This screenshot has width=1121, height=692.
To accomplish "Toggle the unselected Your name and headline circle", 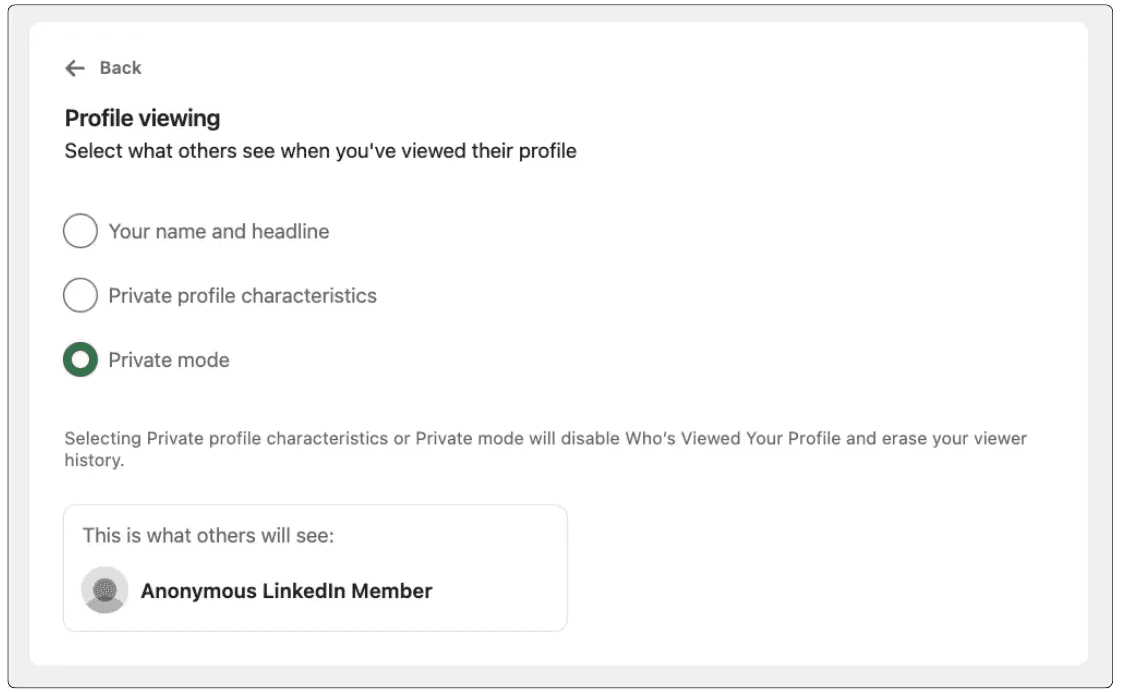I will point(80,230).
